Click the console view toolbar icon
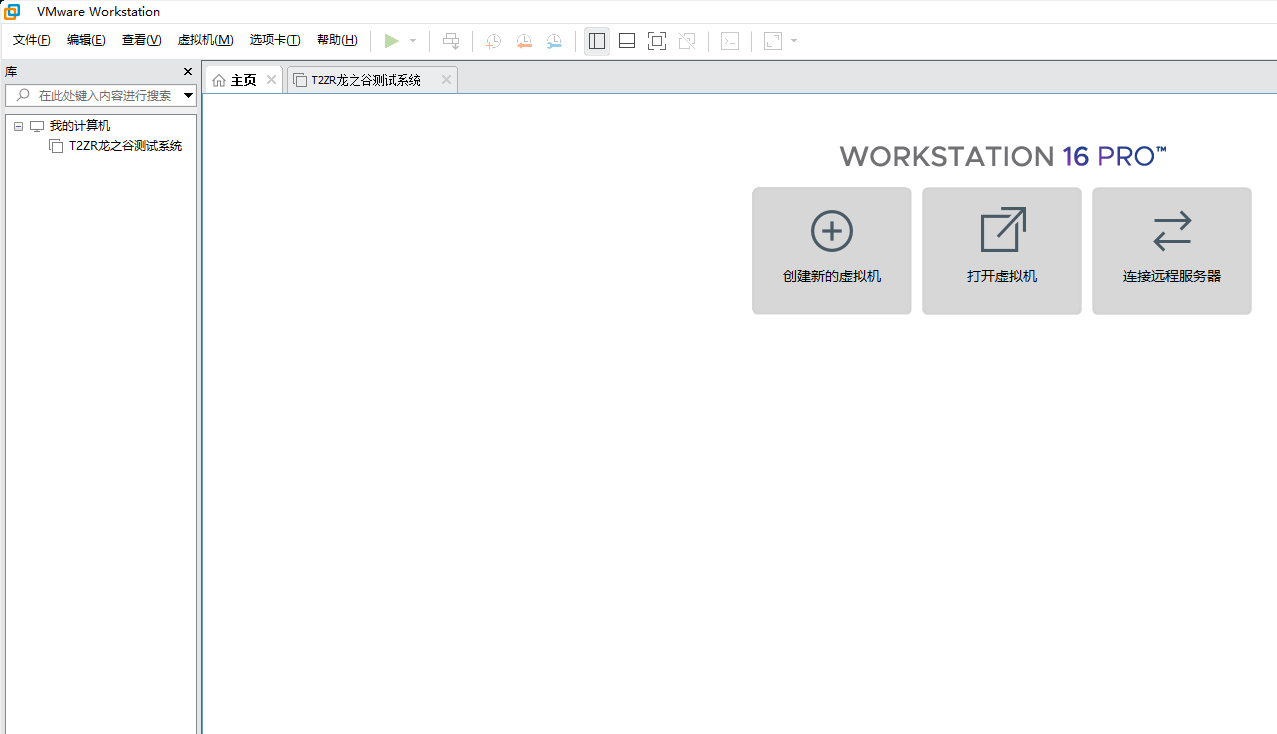Screen dimensions: 1277x734 point(731,41)
